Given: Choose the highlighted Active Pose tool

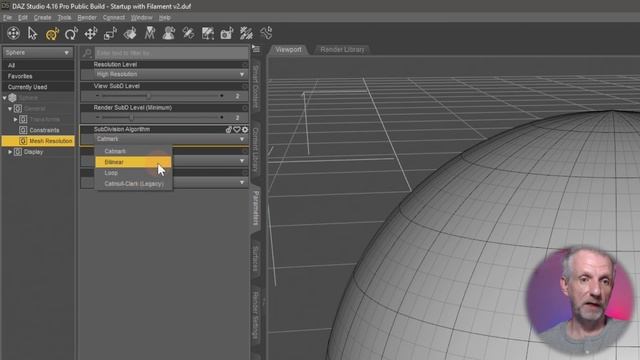Looking at the screenshot, I should (52, 33).
